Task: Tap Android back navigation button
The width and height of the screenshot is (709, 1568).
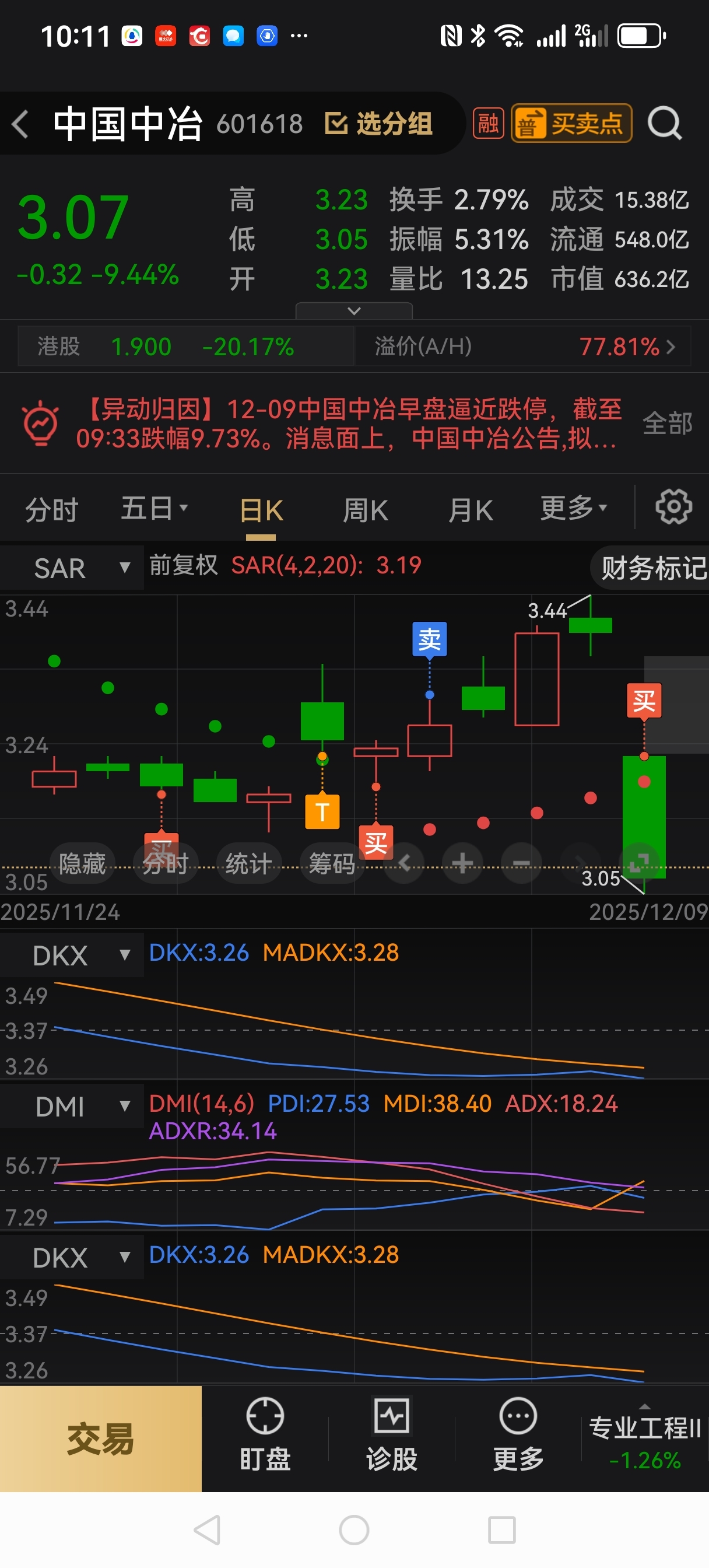Action: [x=208, y=1530]
